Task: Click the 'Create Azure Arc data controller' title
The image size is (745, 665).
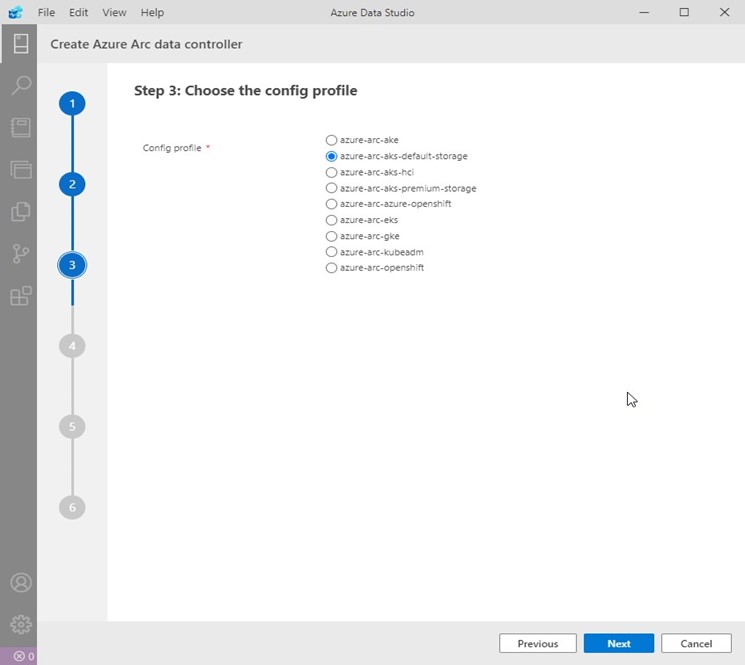Action: point(146,44)
